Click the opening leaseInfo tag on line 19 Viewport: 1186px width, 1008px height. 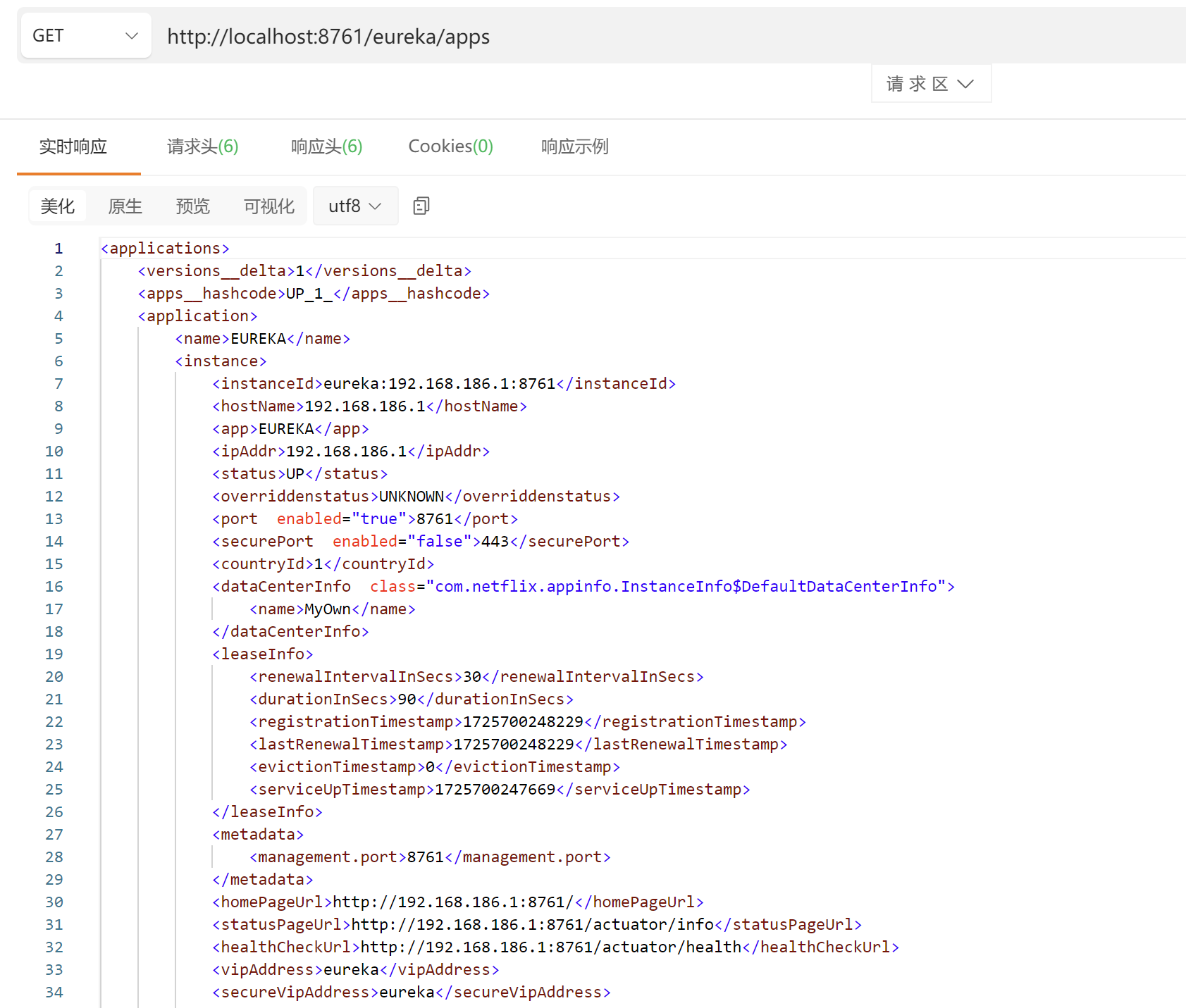coord(263,654)
